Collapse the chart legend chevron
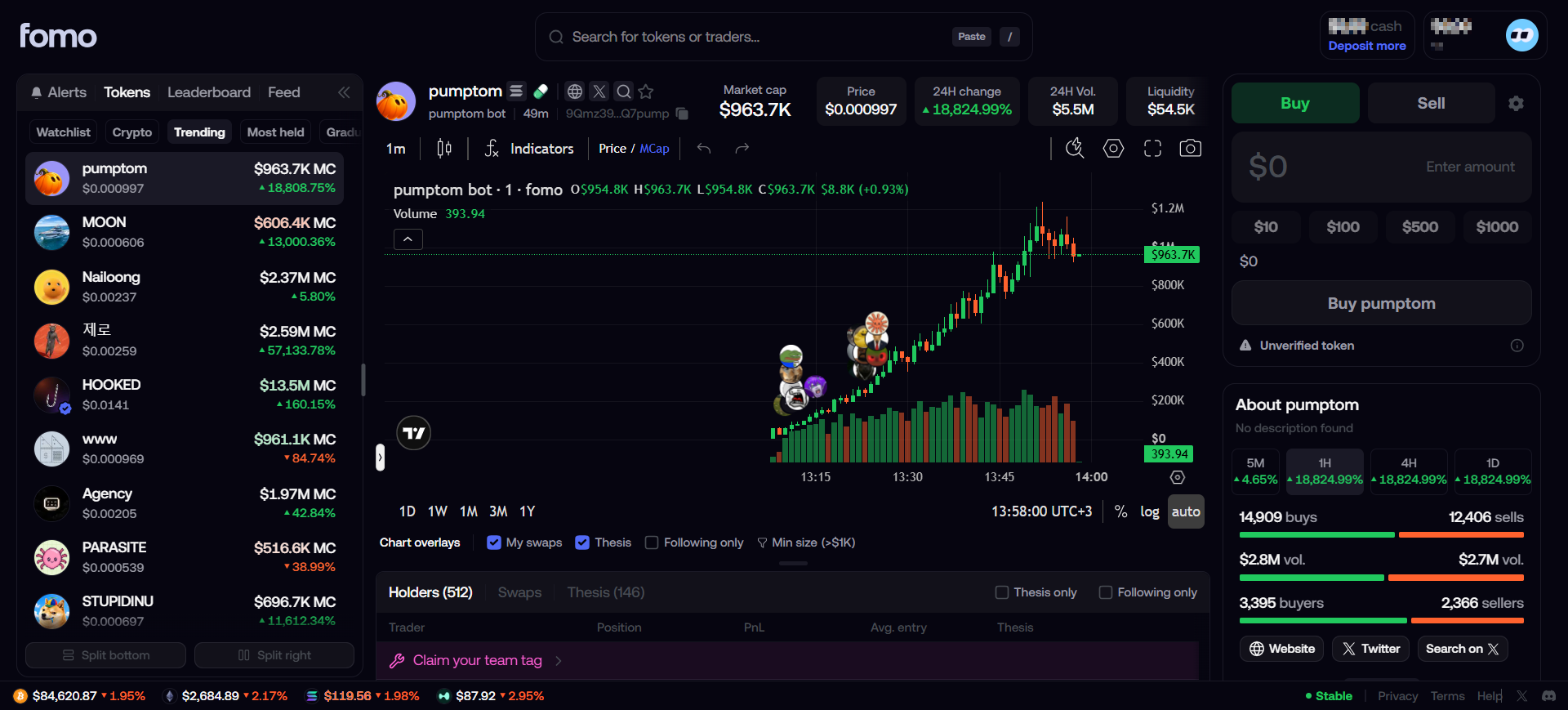This screenshot has width=1568, height=710. tap(408, 239)
